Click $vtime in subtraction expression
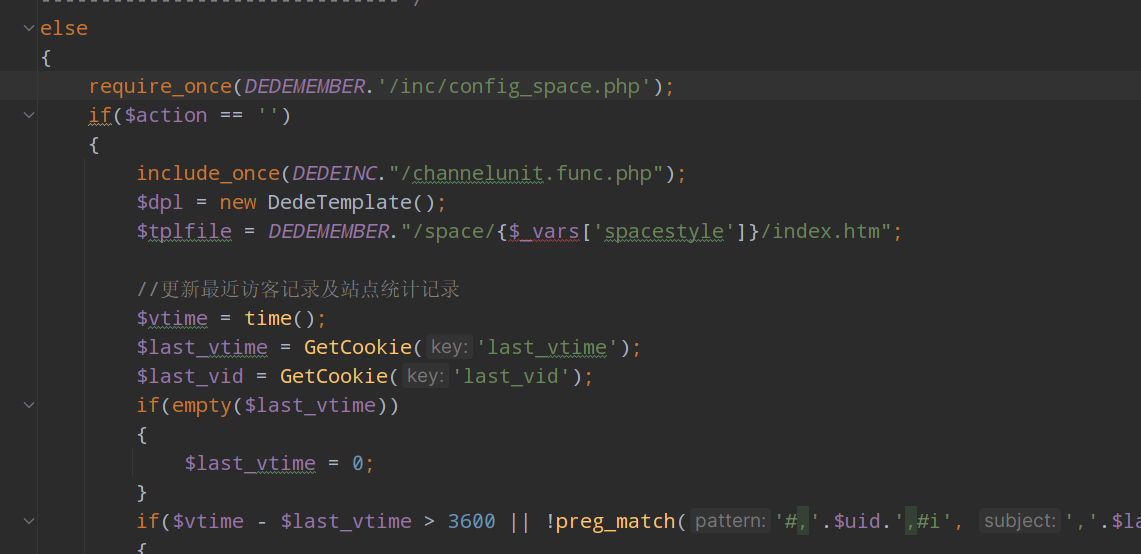 pyautogui.click(x=208, y=521)
